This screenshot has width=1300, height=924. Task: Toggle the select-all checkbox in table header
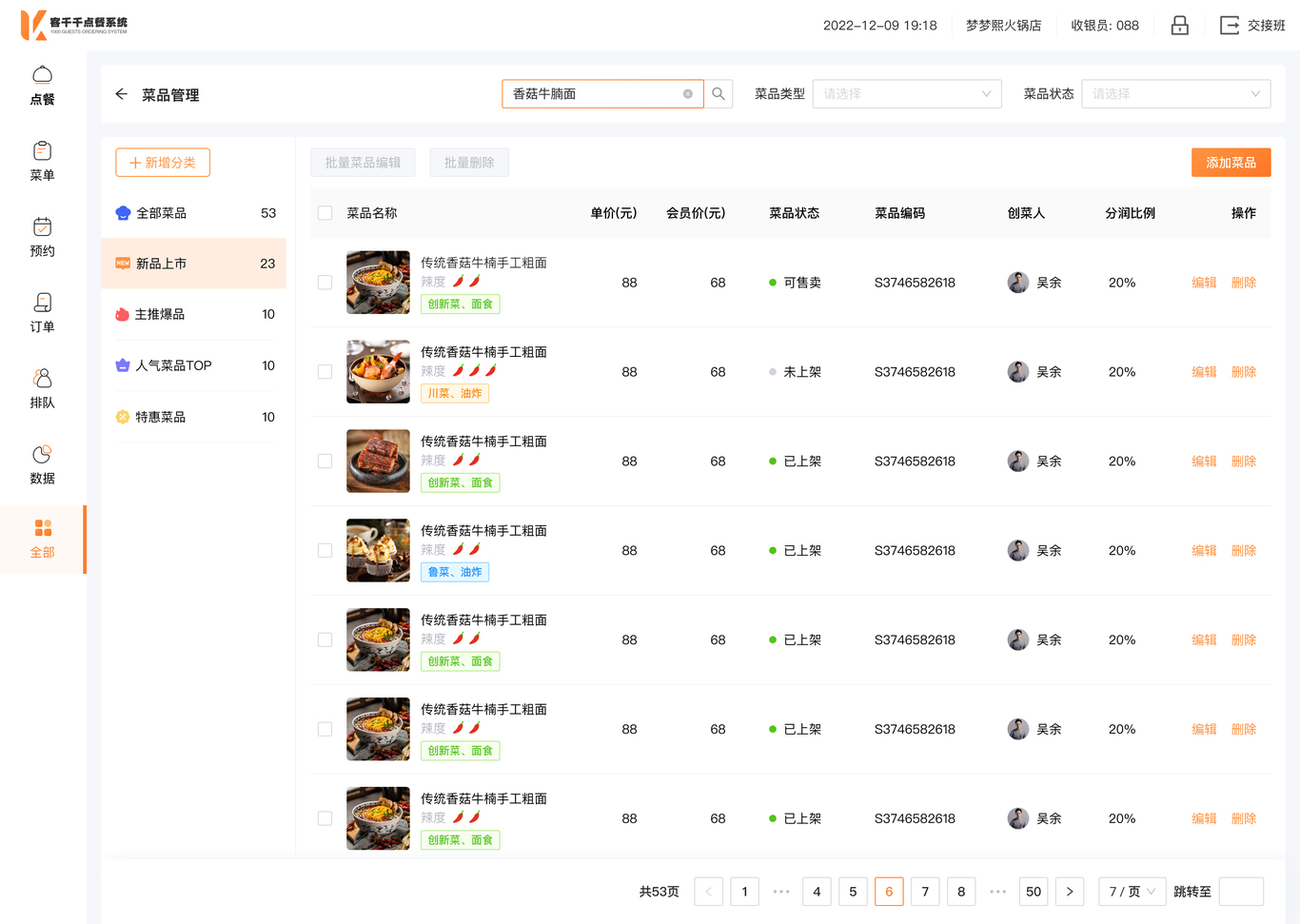click(x=325, y=213)
